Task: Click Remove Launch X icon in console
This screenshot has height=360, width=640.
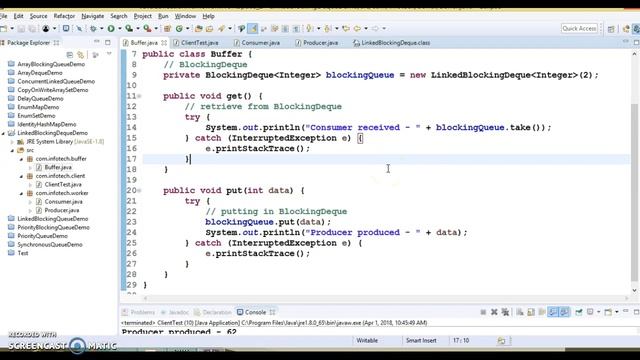Action: coord(494,312)
